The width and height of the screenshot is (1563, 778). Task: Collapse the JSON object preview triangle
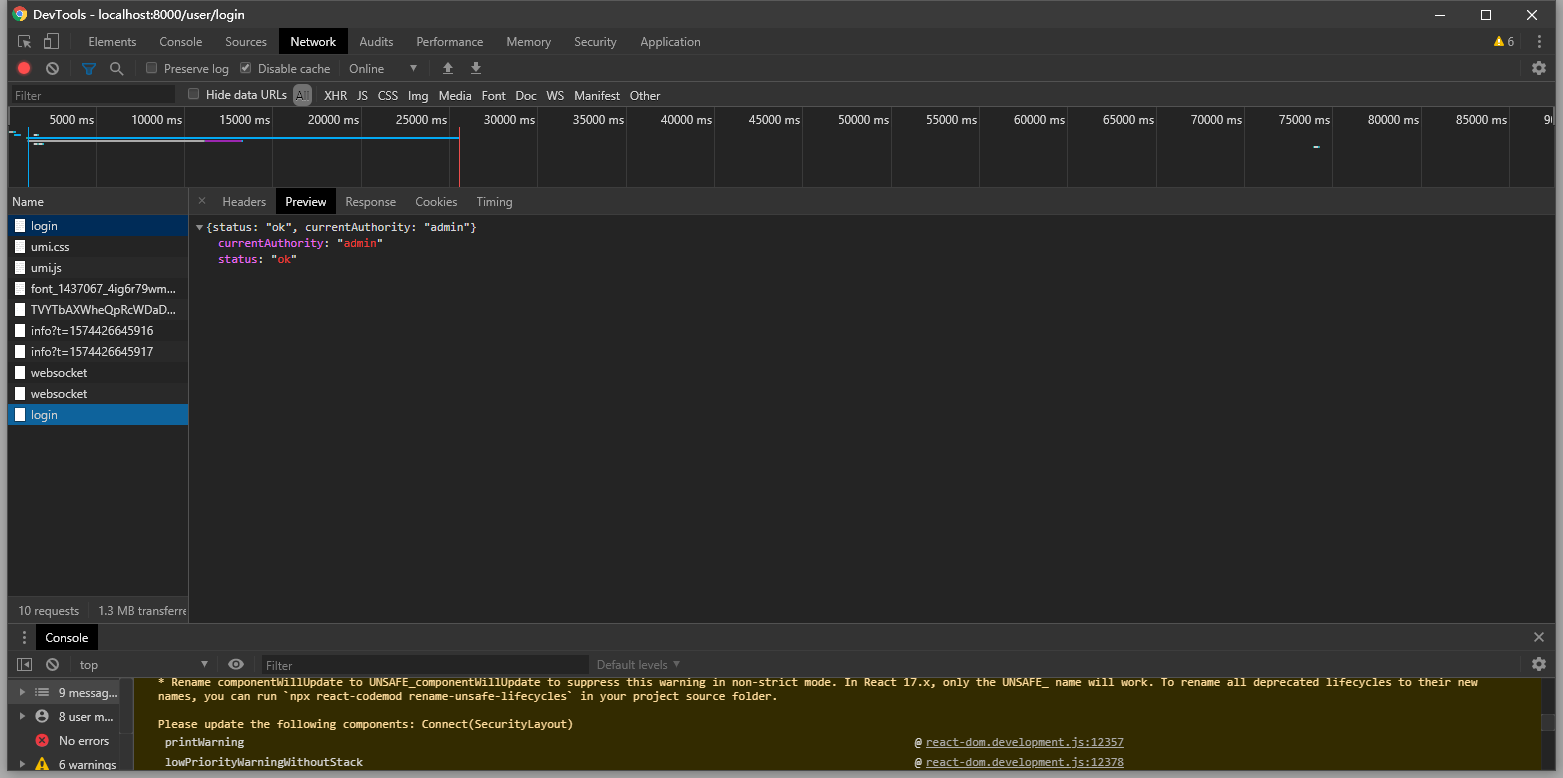(x=200, y=228)
